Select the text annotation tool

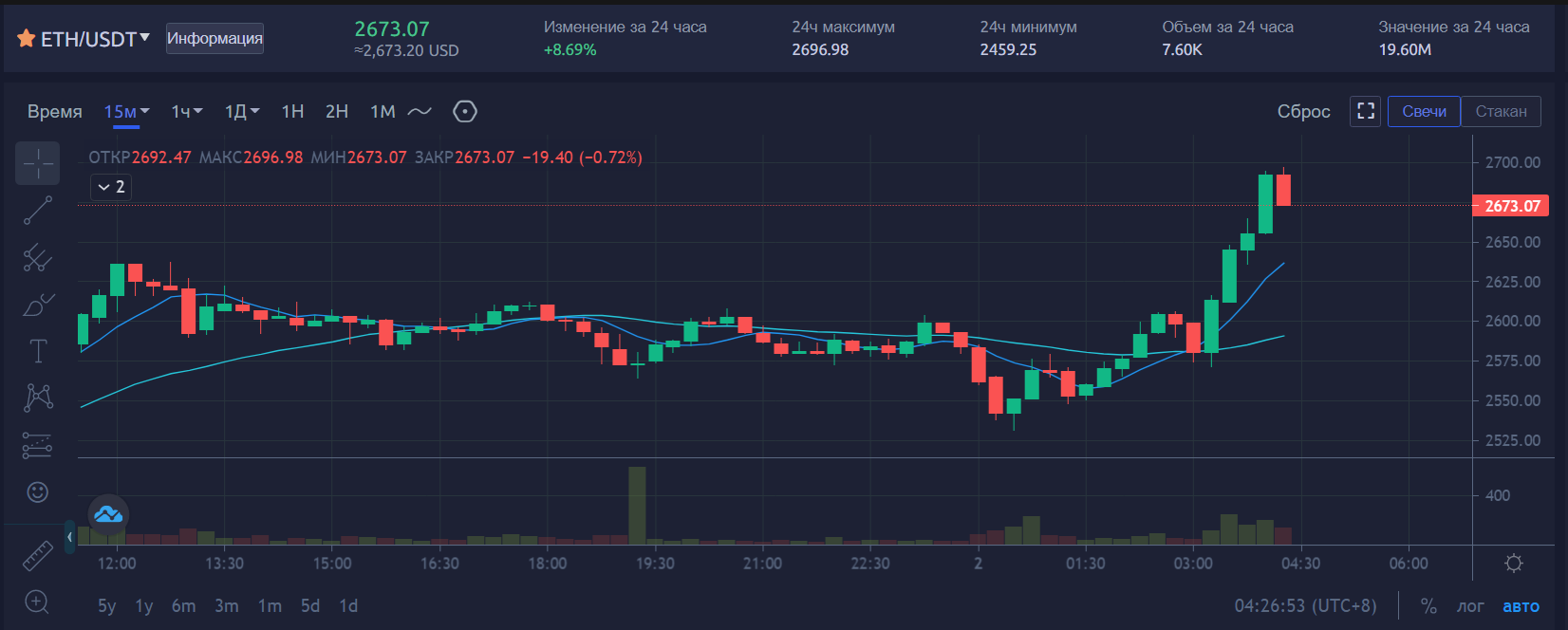pyautogui.click(x=38, y=351)
